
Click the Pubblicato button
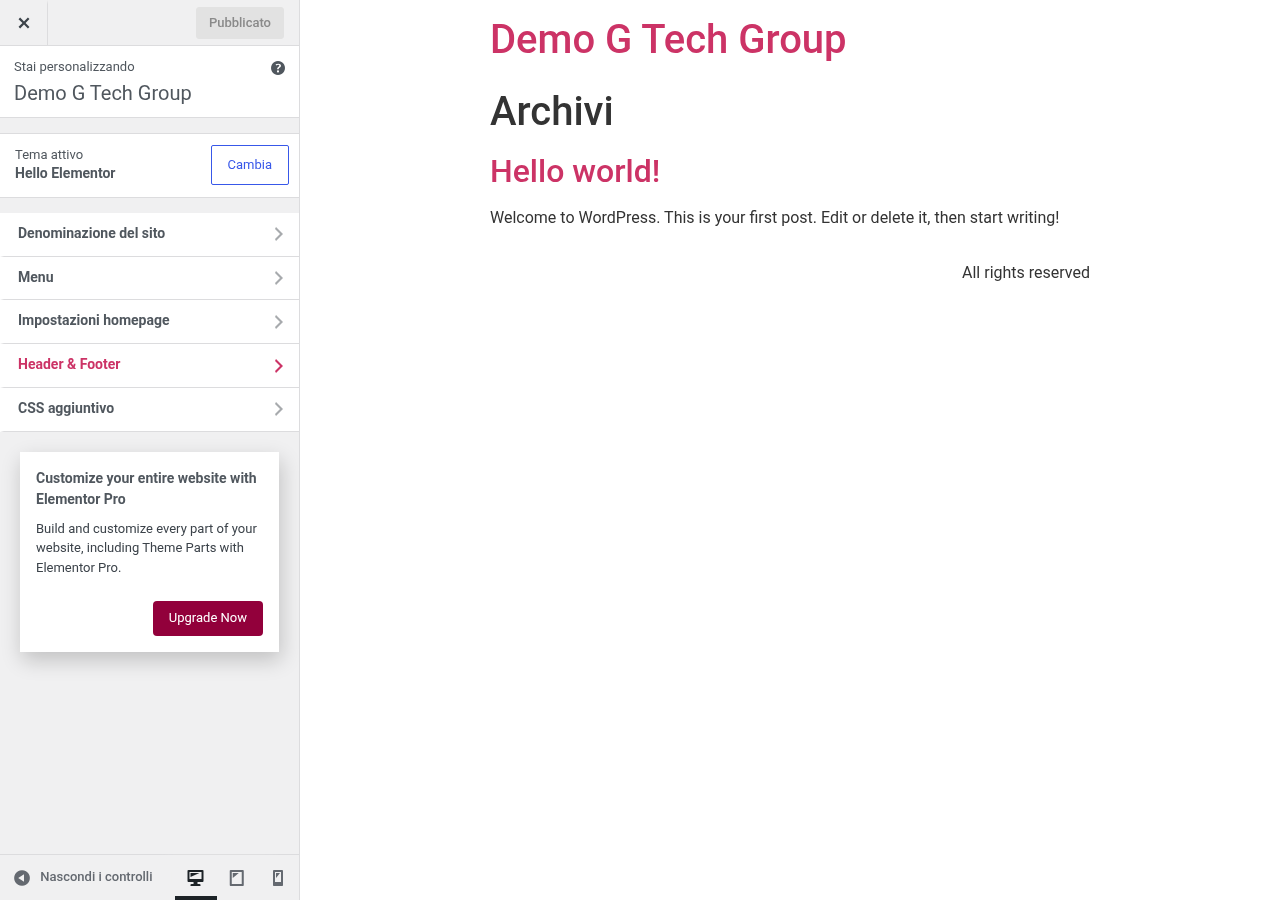pyautogui.click(x=240, y=23)
